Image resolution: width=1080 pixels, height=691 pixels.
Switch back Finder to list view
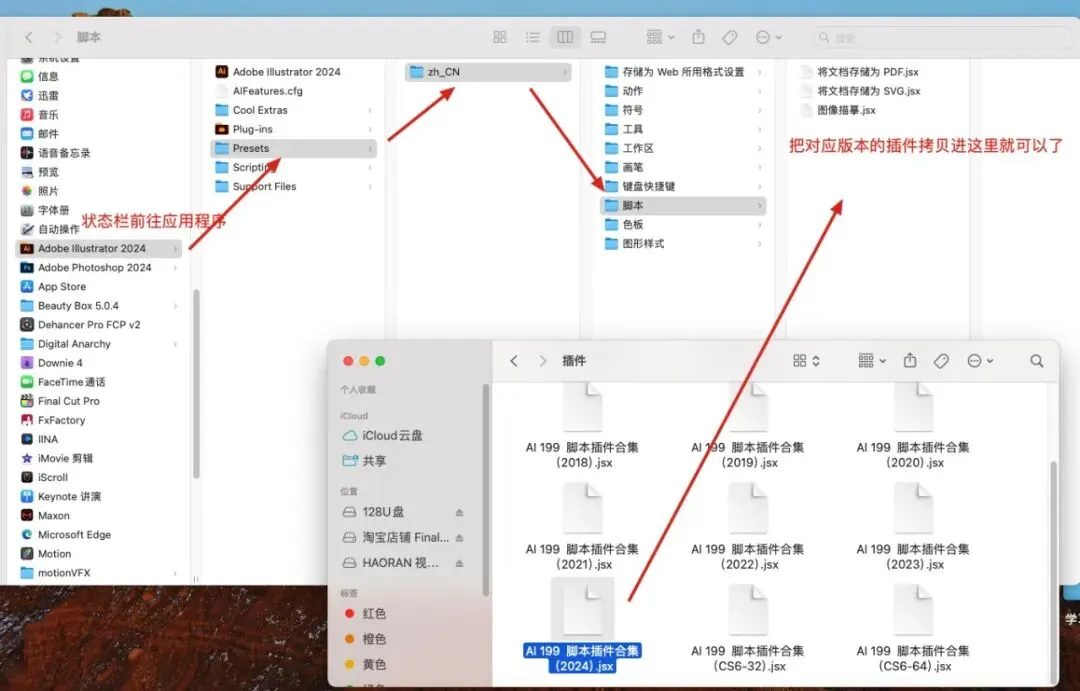pyautogui.click(x=532, y=37)
